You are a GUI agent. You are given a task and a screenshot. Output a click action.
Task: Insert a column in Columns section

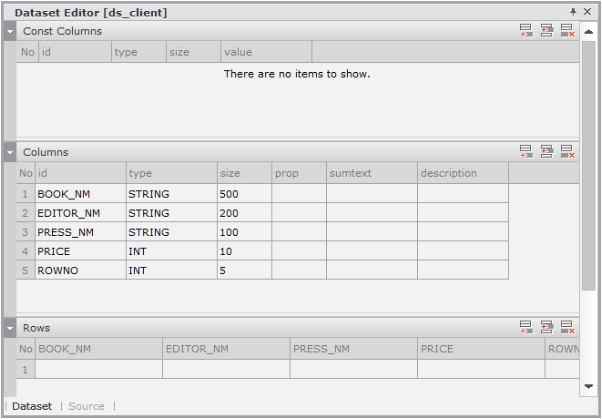pos(547,152)
